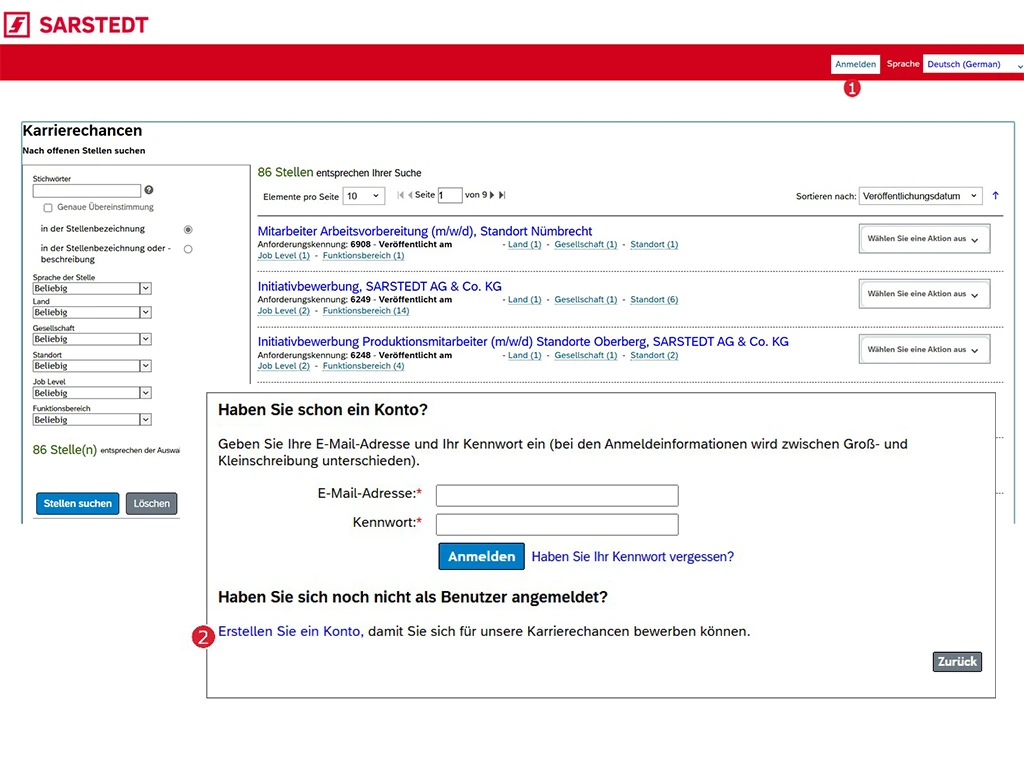The width and height of the screenshot is (1024, 768).
Task: Enable Genaue Übereinstimmung checkbox
Action: point(48,208)
